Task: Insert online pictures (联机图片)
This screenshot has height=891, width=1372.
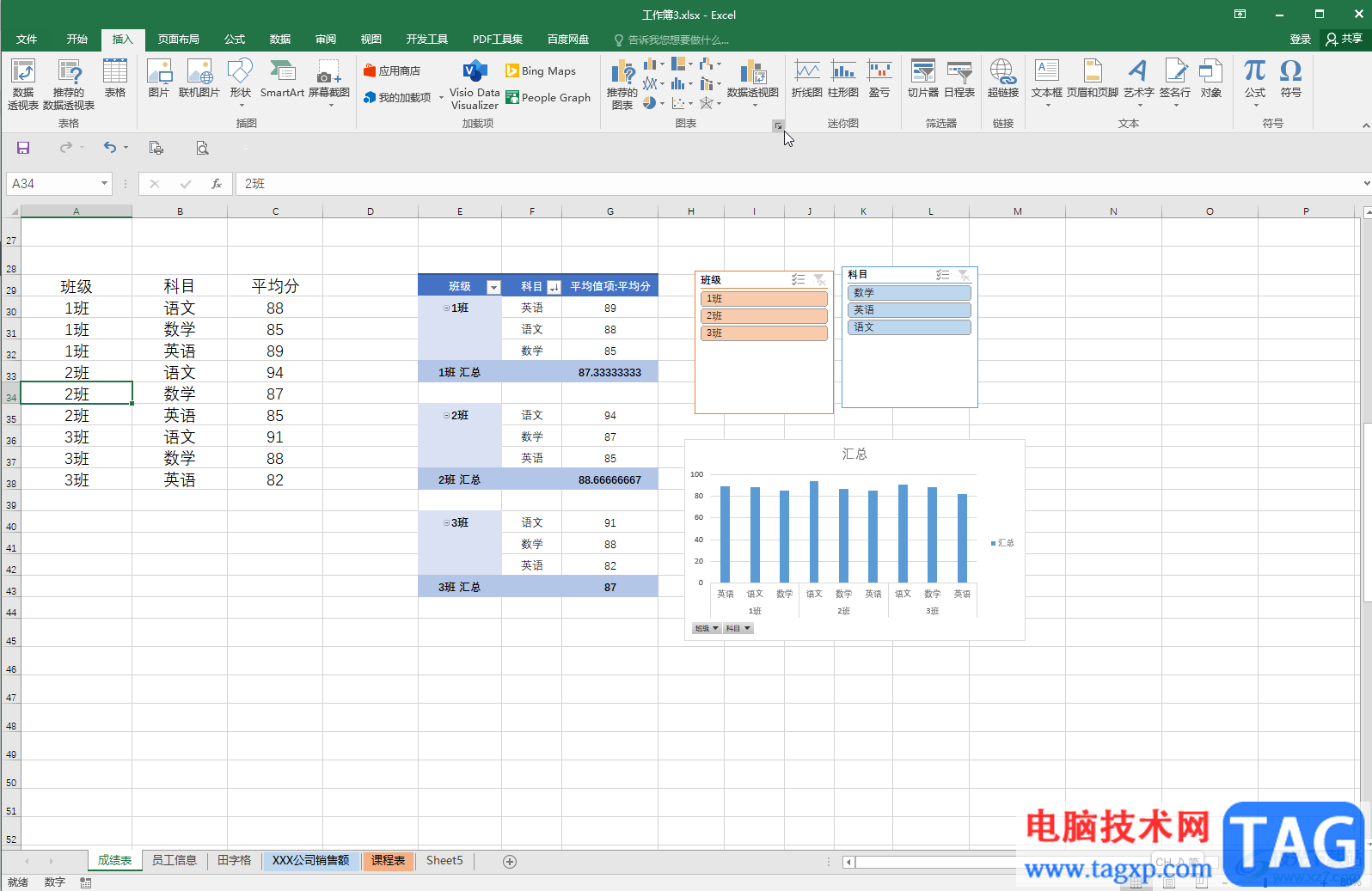Action: tap(199, 79)
